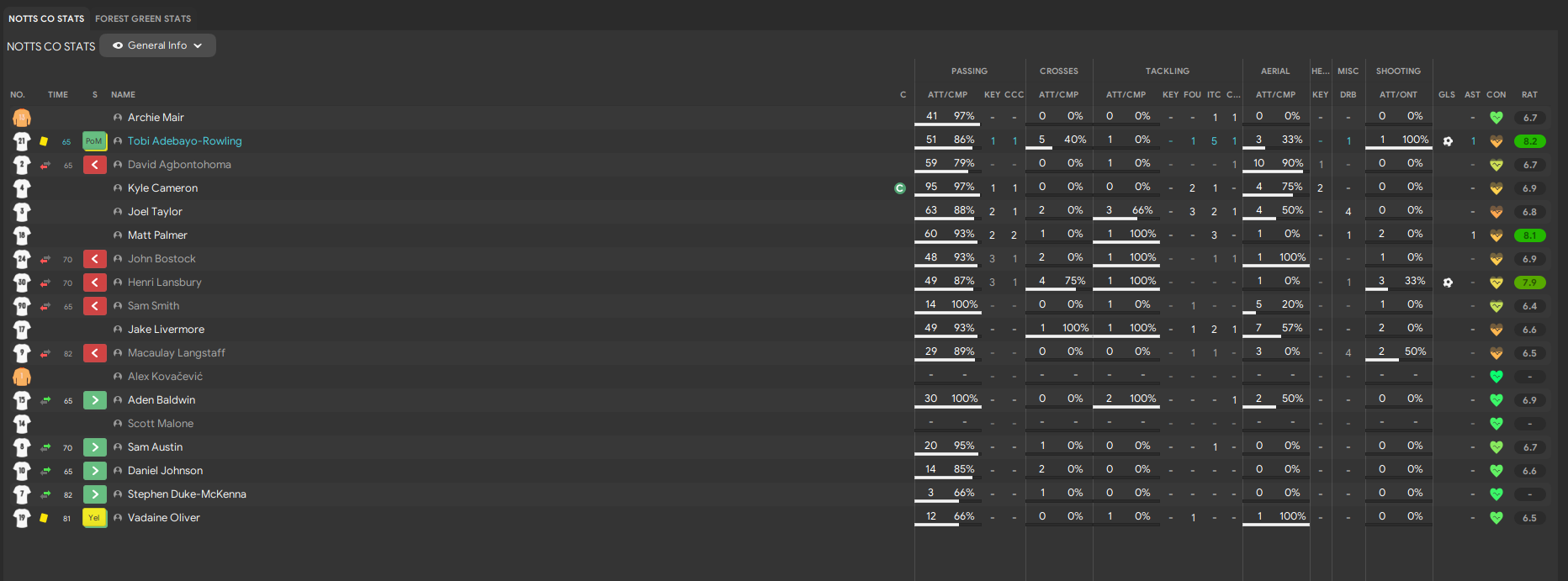Sort by the TIME column header

58,95
